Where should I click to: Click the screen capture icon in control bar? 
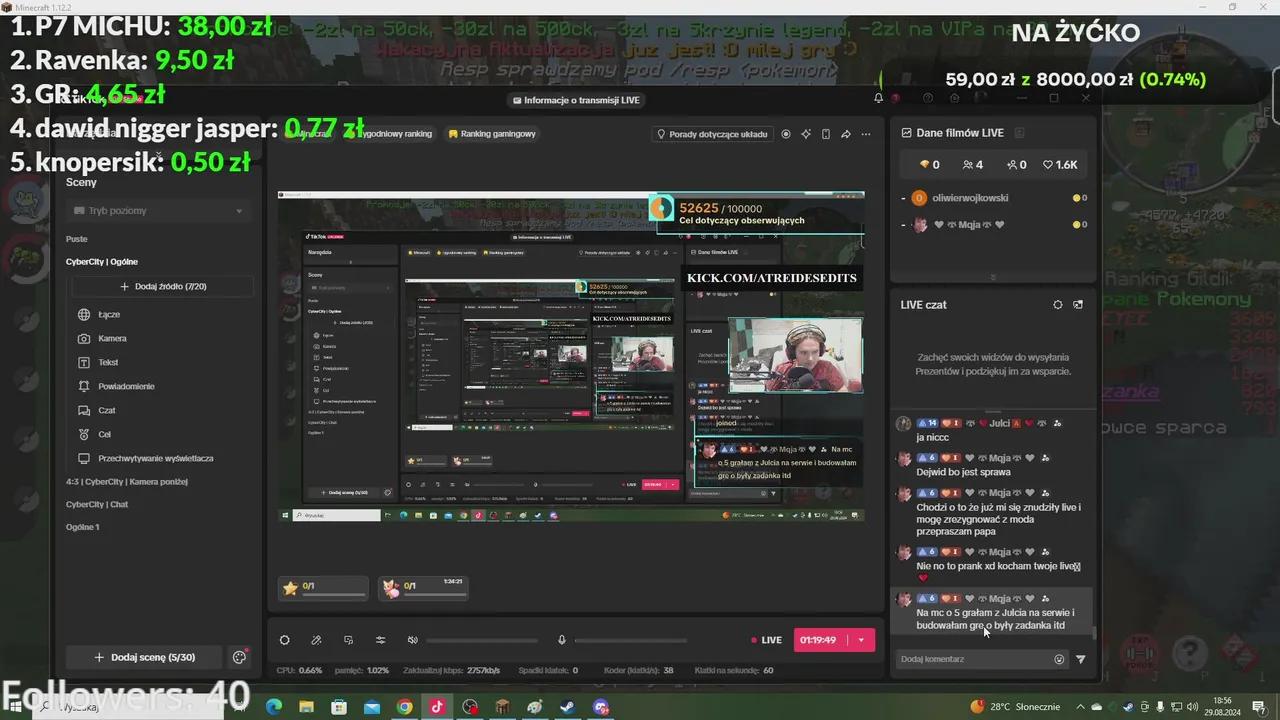point(349,640)
